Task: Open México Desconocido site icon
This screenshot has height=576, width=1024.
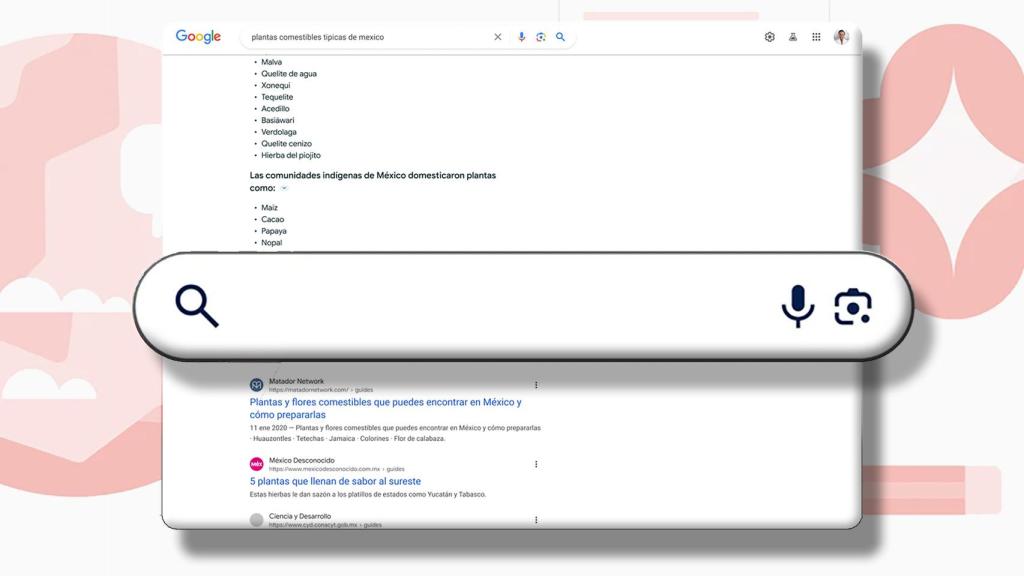Action: tap(257, 464)
